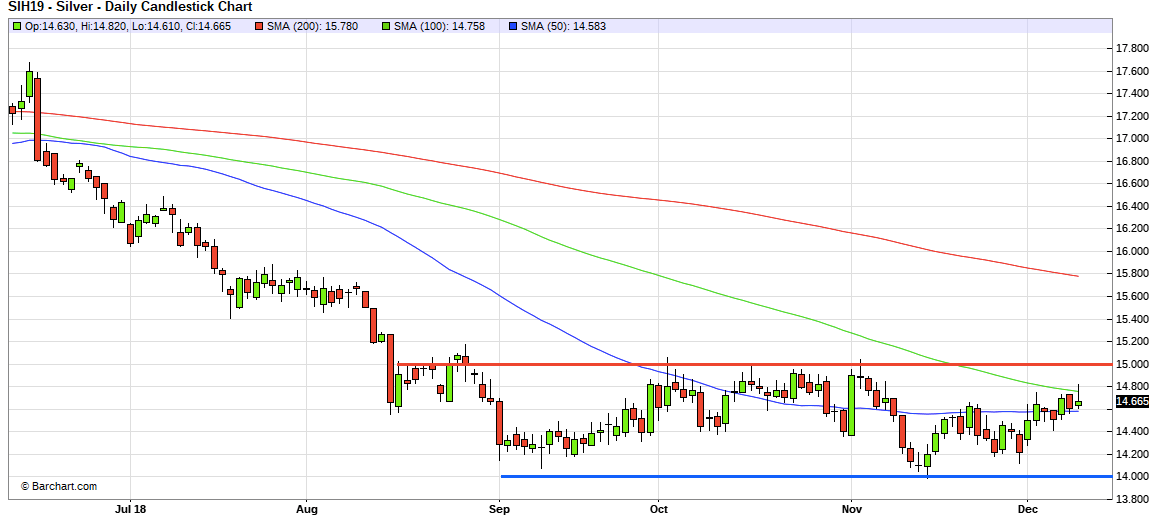Click the 'Op:14.630, Hi:14.820' price readout
1160x518 pixels.
tap(76, 27)
